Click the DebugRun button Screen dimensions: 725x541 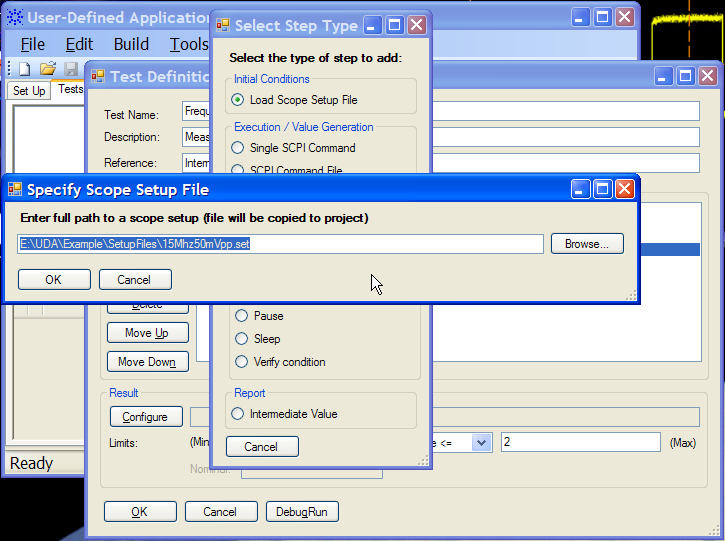click(302, 512)
